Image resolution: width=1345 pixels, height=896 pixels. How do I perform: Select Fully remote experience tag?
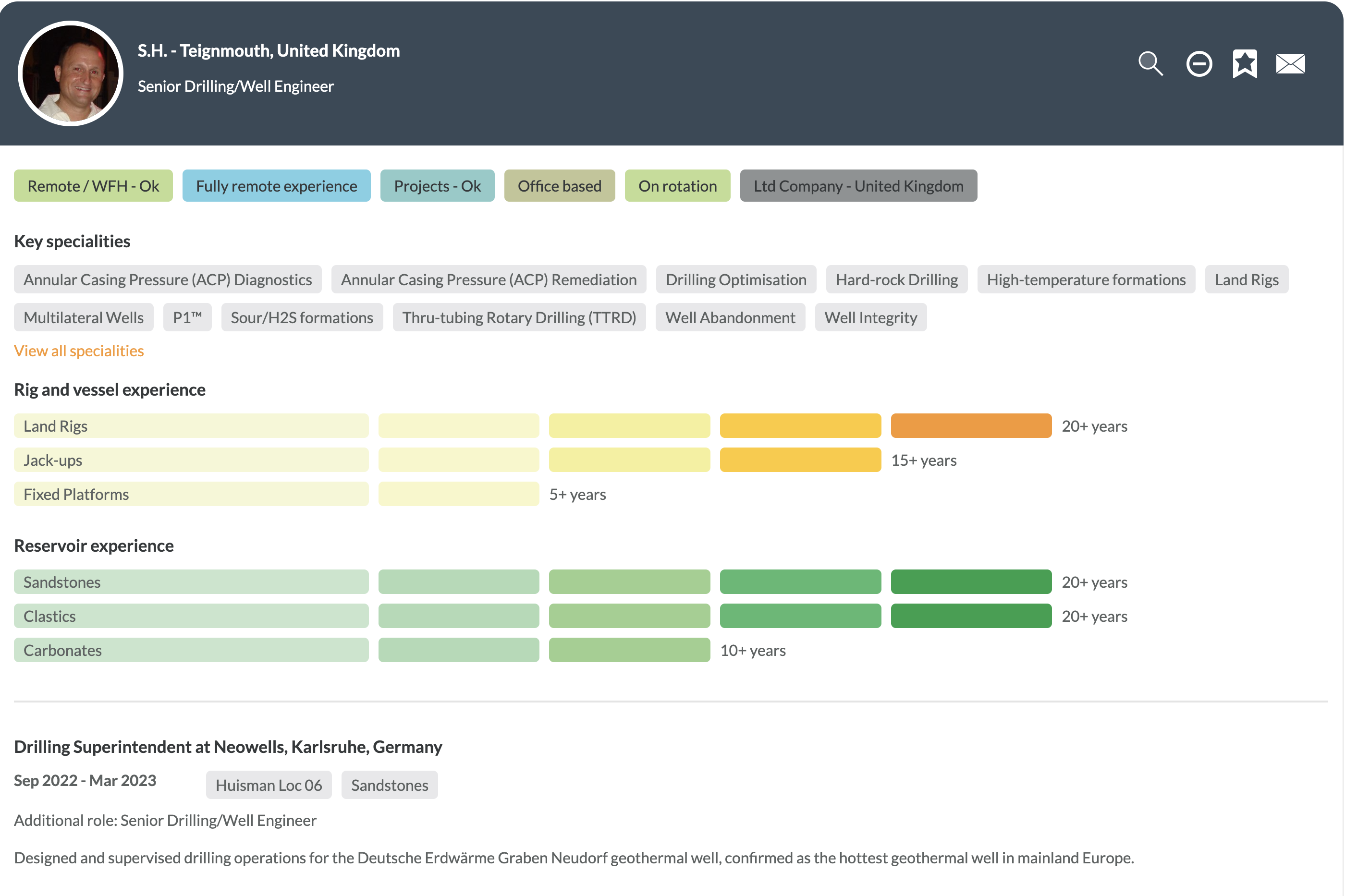point(276,186)
